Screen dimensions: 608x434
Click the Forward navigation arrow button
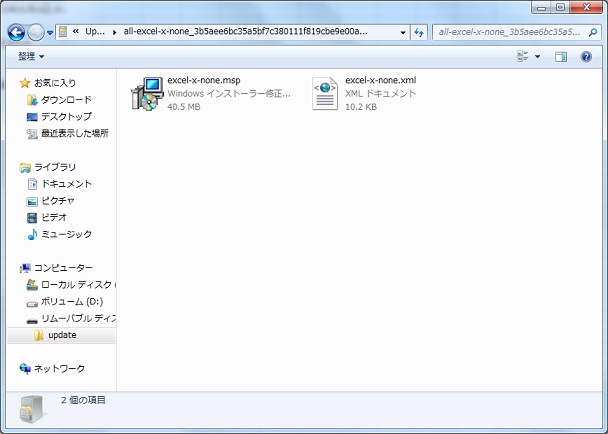(36, 33)
